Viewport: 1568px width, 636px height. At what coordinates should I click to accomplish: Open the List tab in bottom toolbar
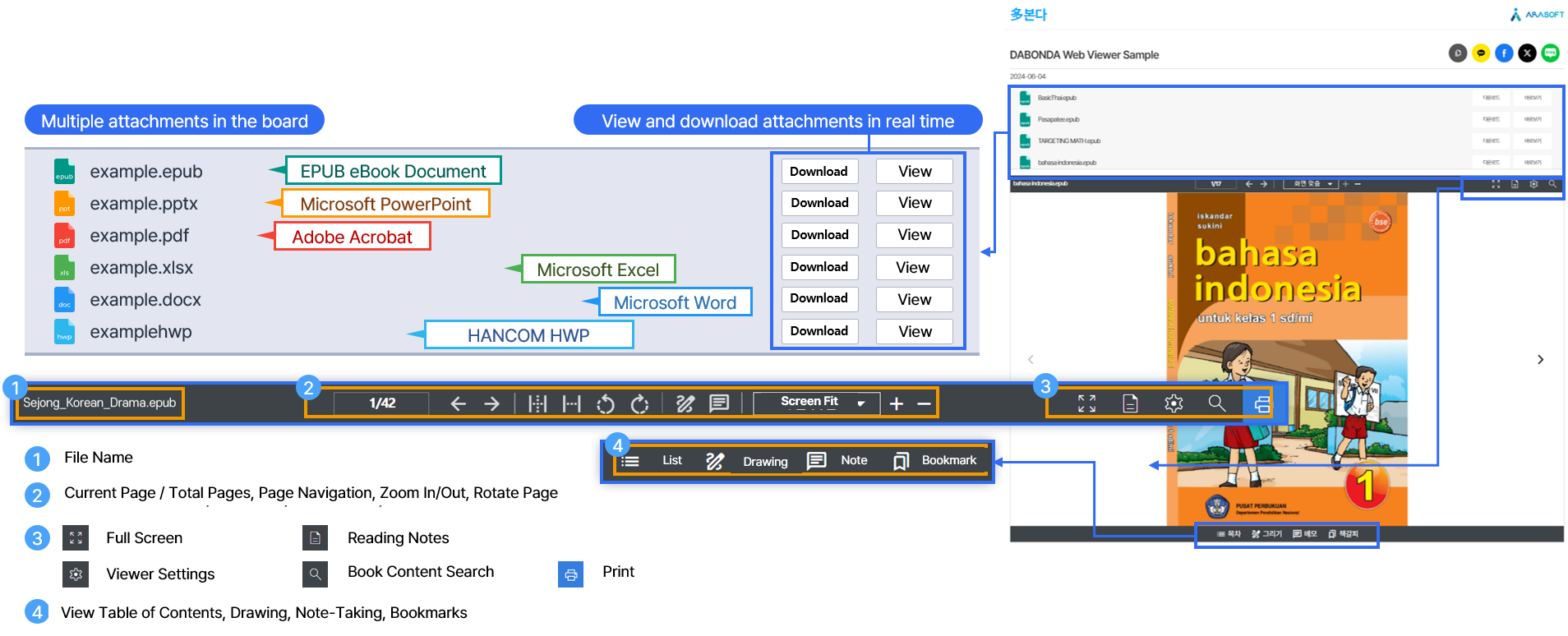(653, 461)
